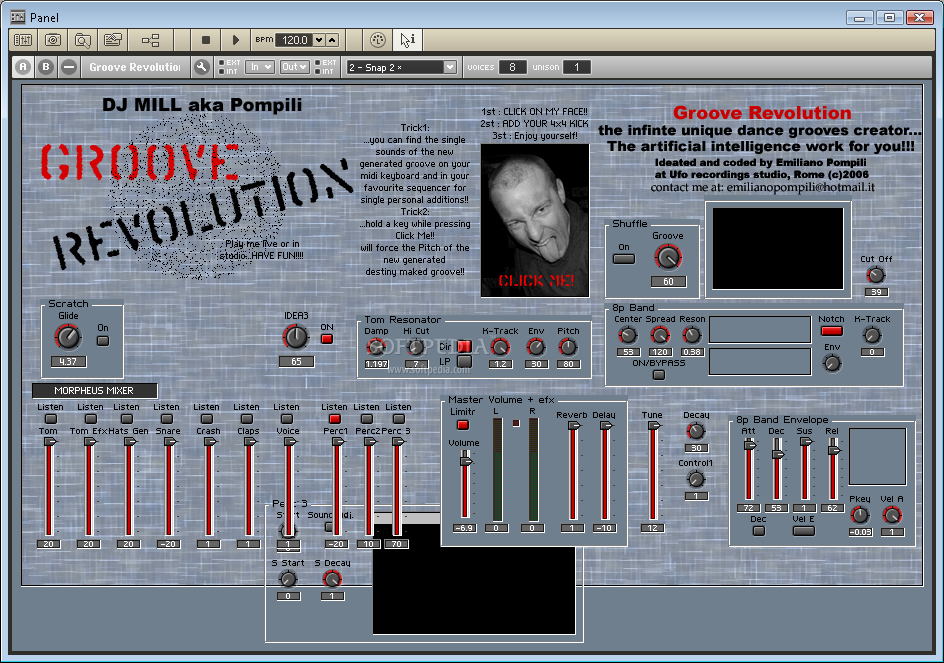Open the Out MIDI dropdown
944x663 pixels.
pyautogui.click(x=295, y=67)
